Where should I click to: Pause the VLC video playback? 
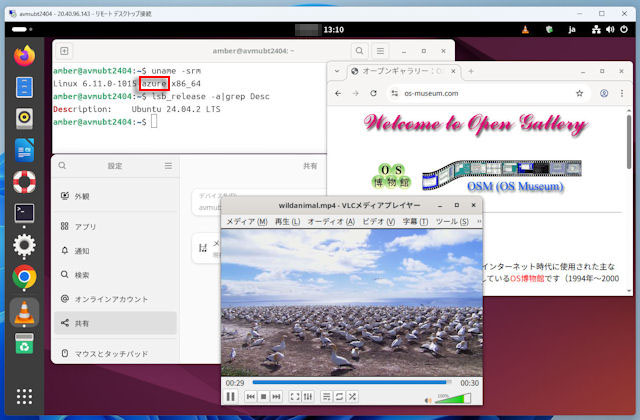coord(231,397)
